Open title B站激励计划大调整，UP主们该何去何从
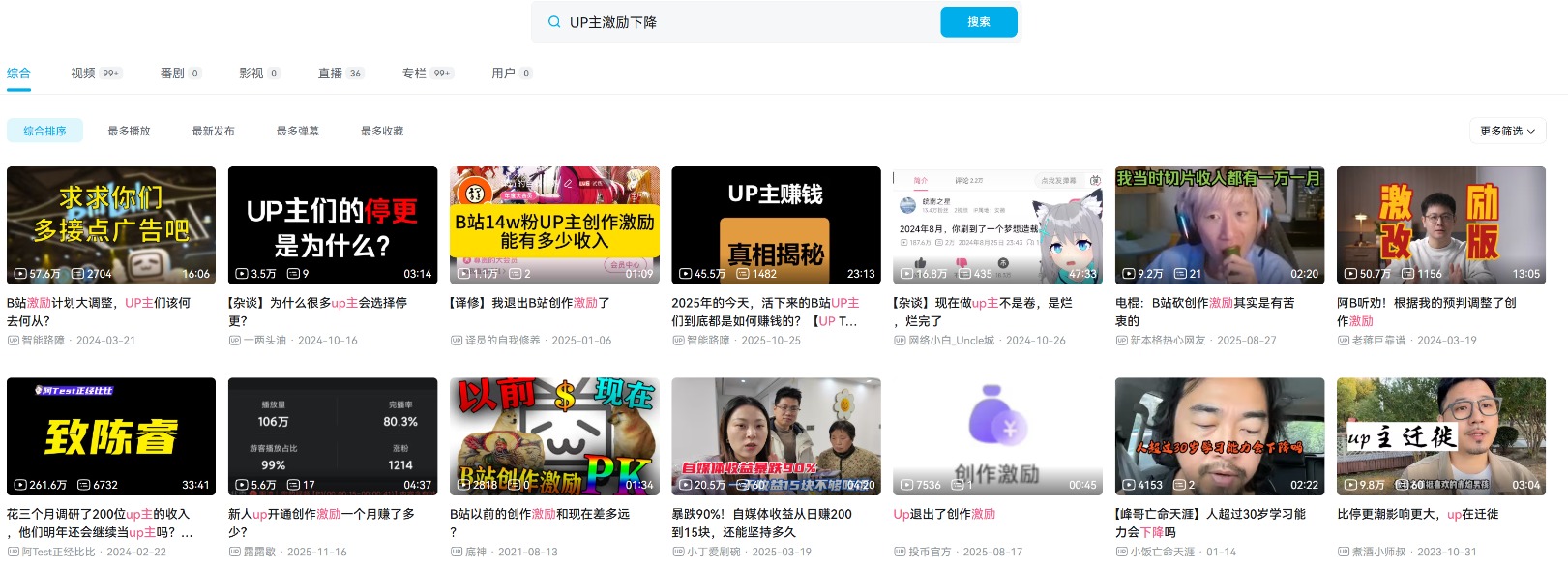 click(x=99, y=312)
